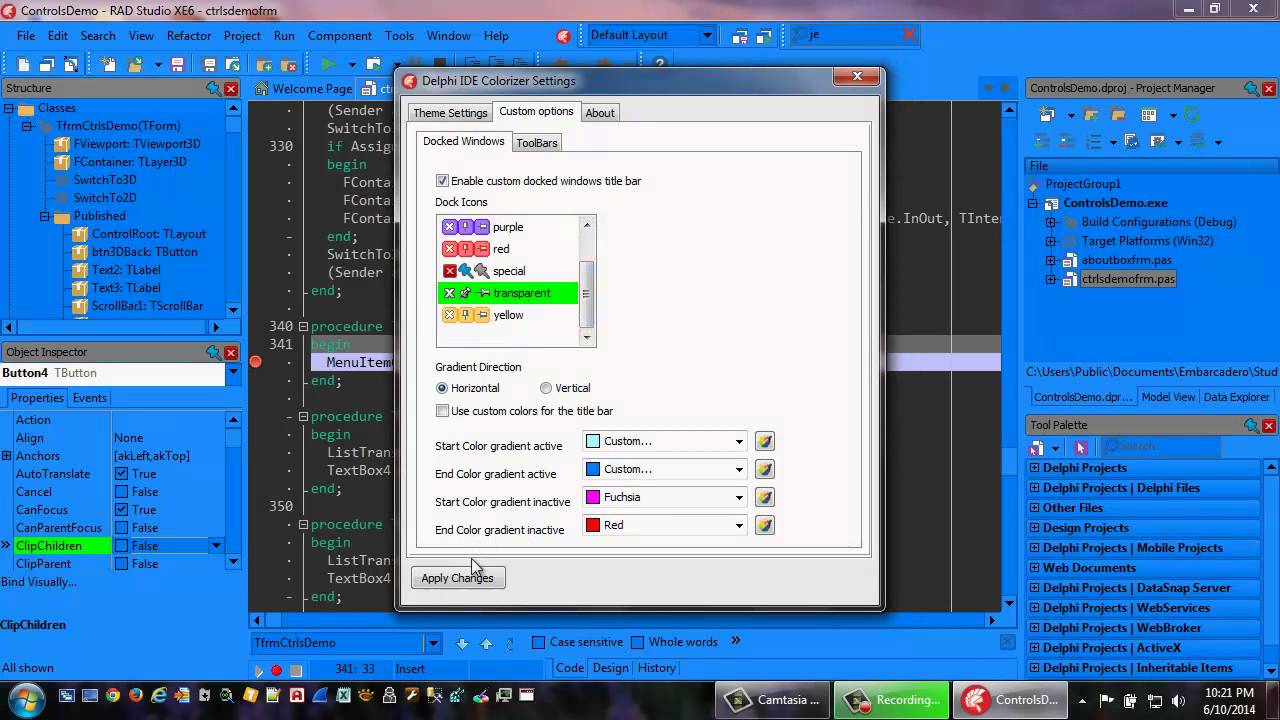Switch to Theme Settings tab
The width and height of the screenshot is (1280, 720).
click(x=450, y=113)
